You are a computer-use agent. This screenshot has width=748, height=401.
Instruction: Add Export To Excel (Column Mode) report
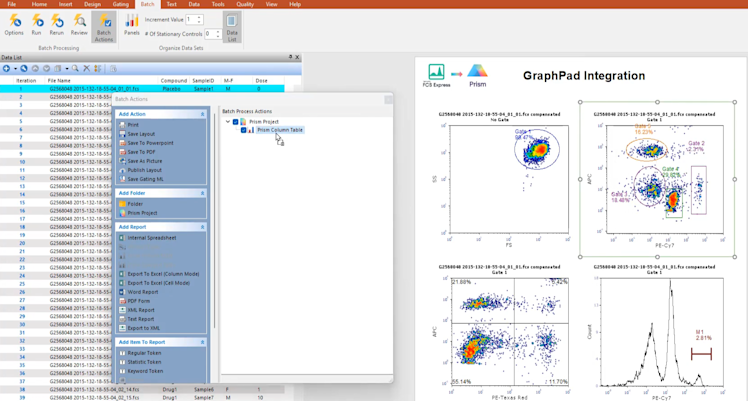165,273
